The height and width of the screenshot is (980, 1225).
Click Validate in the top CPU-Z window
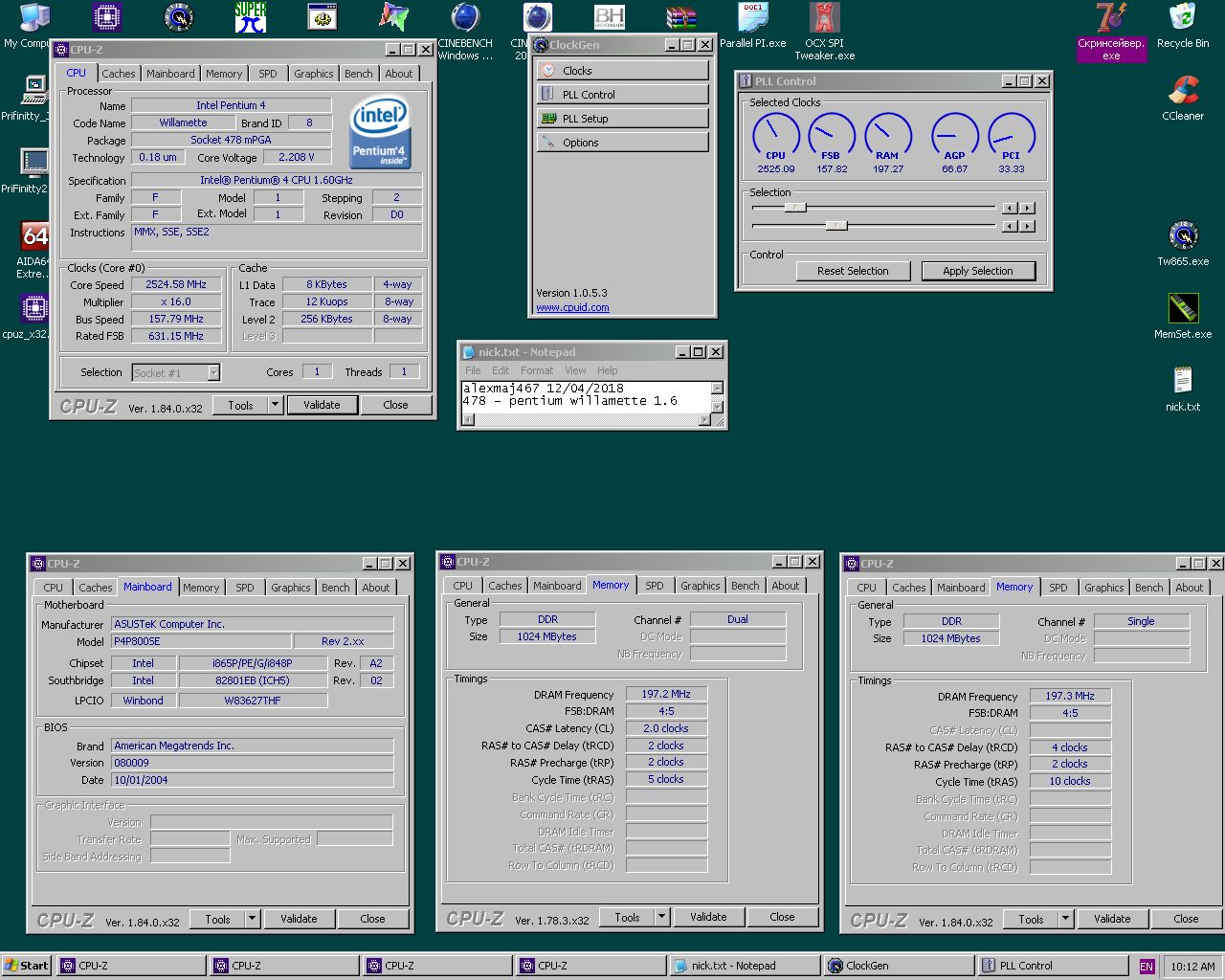pyautogui.click(x=322, y=405)
